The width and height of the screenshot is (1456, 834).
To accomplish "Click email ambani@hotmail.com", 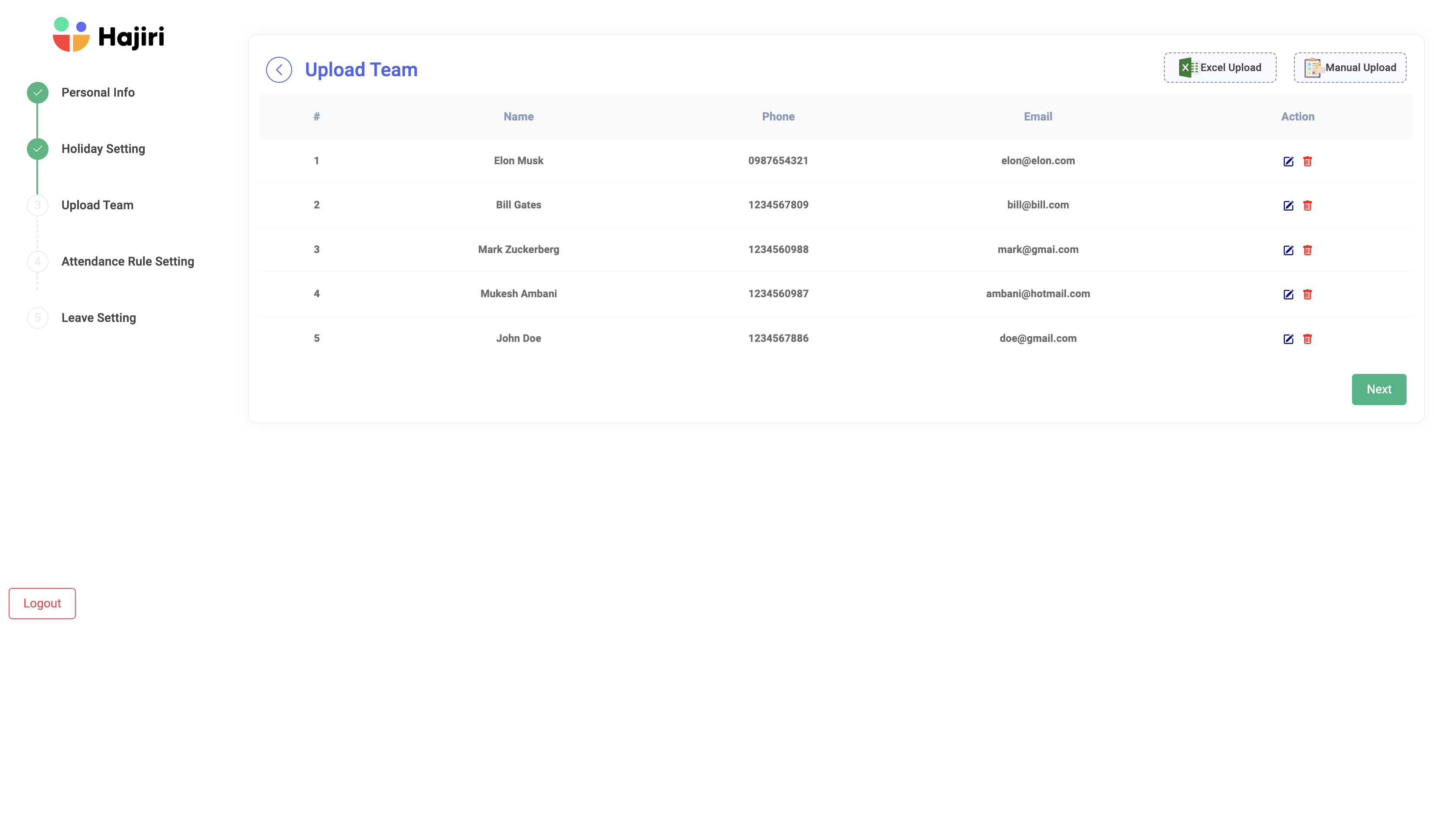I will 1038,294.
